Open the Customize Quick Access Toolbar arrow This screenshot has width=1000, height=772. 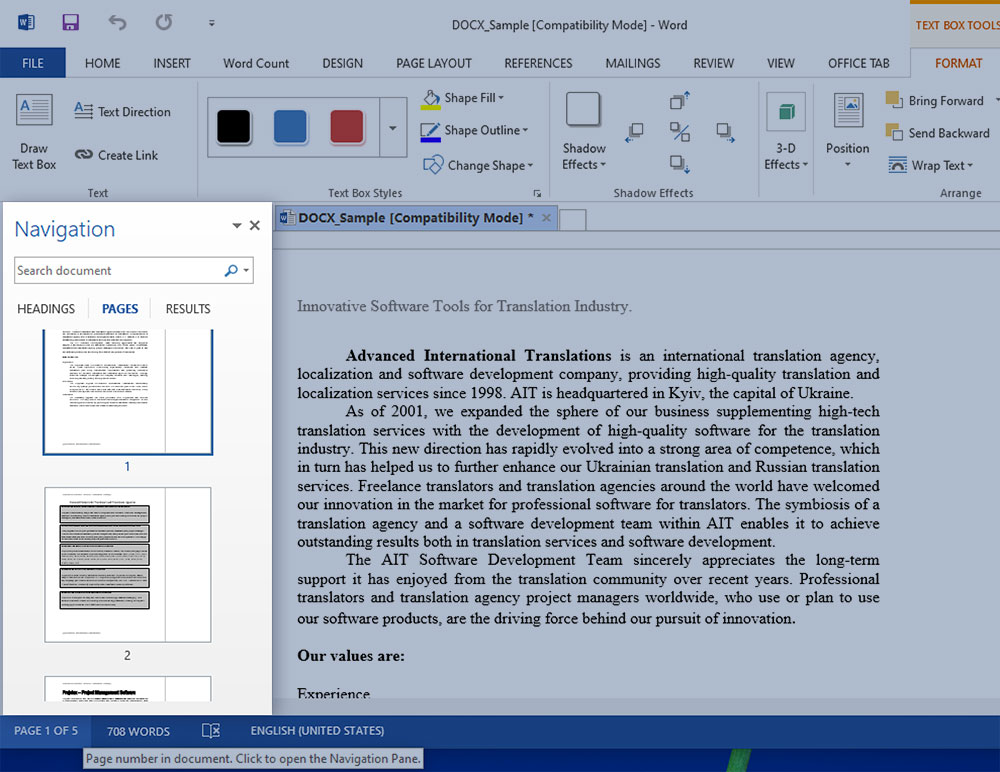tap(212, 23)
